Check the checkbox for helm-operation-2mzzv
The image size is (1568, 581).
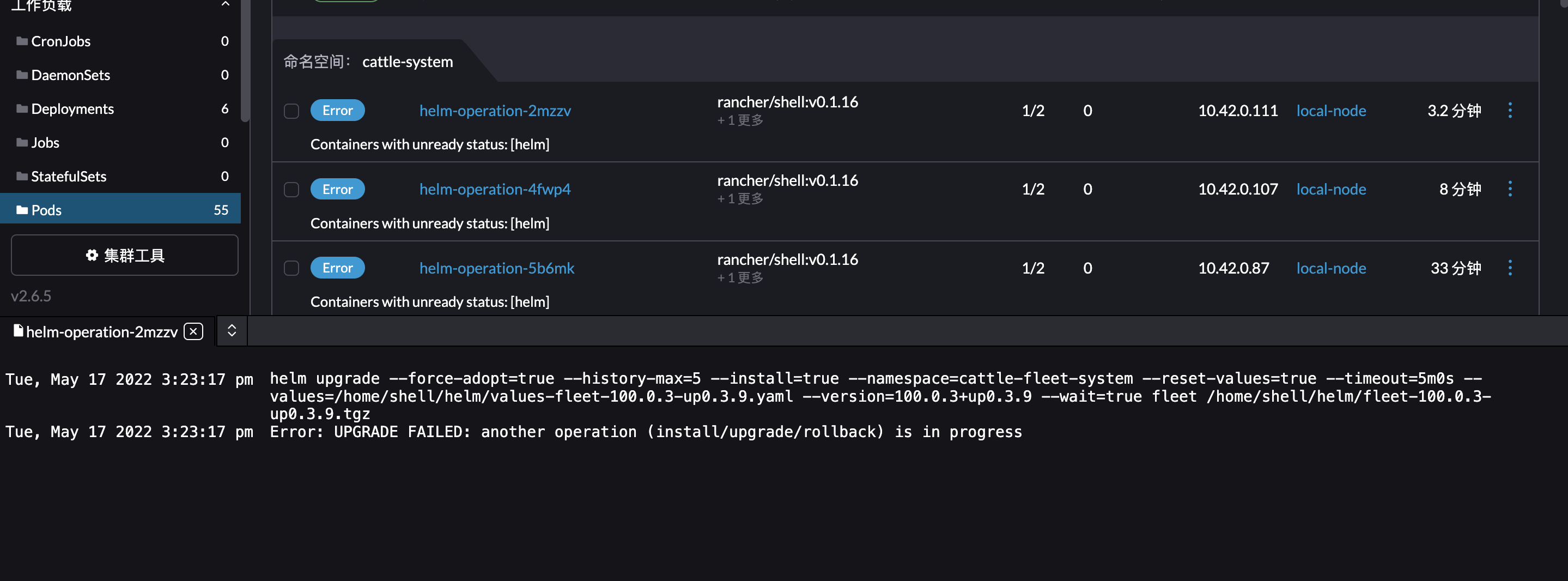coord(291,111)
